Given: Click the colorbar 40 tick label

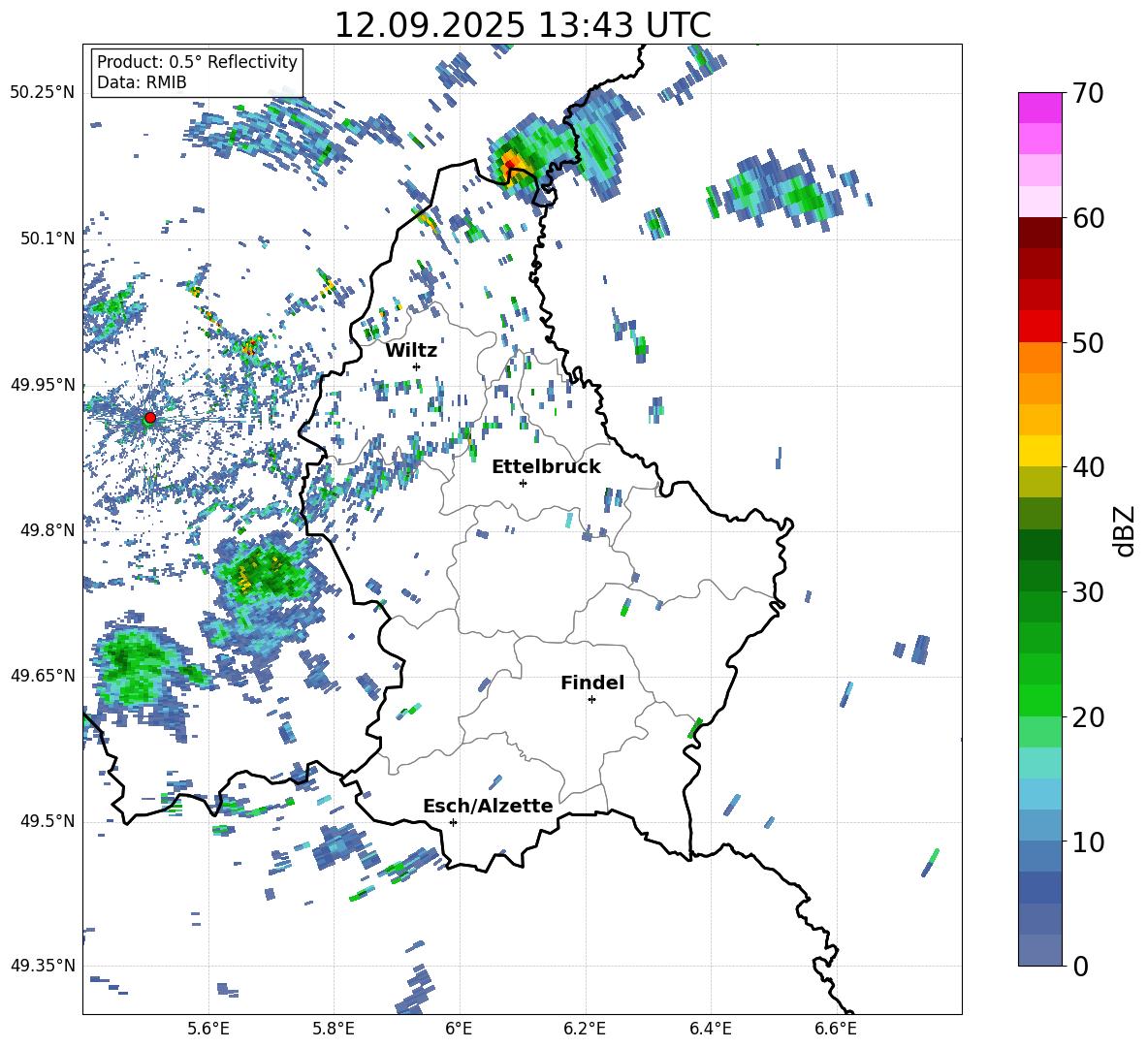Looking at the screenshot, I should pyautogui.click(x=1089, y=467).
